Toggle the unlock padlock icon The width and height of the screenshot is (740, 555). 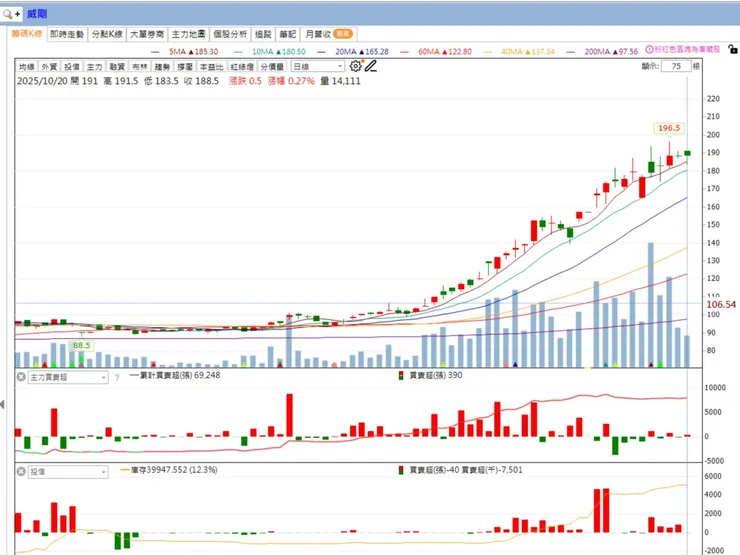pyautogui.click(x=732, y=49)
